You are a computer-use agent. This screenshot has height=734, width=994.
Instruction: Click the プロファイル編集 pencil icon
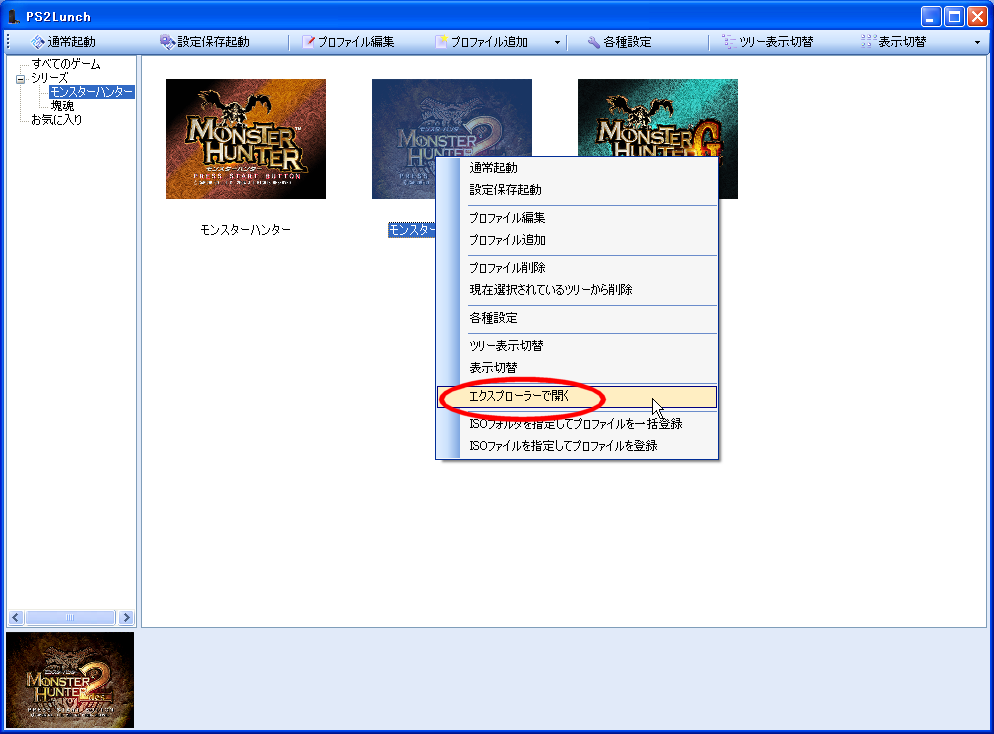[308, 42]
